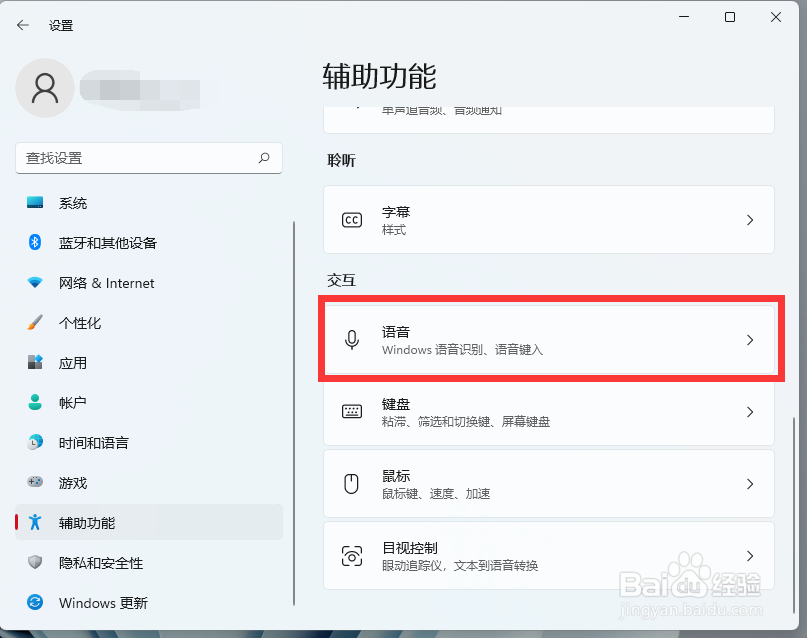Open 系统 settings in sidebar
Screen dimensions: 807x638
click(149, 203)
